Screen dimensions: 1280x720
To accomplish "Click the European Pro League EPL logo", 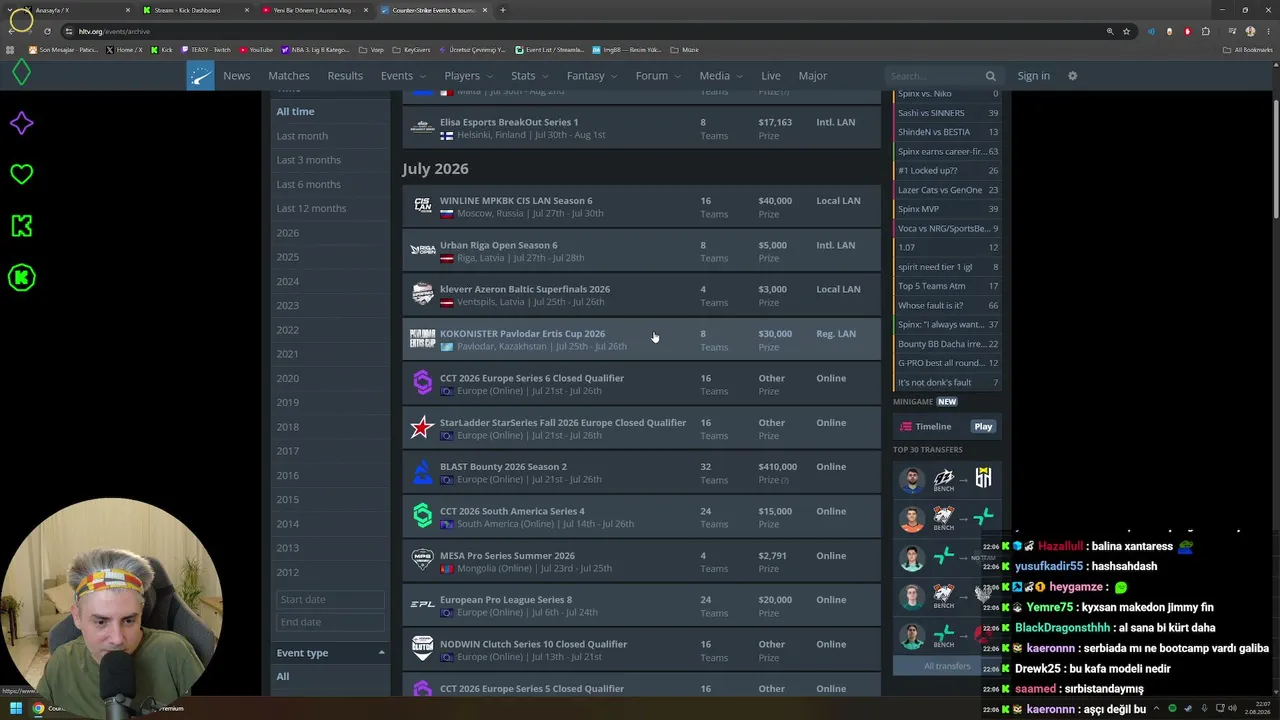I will [422, 605].
